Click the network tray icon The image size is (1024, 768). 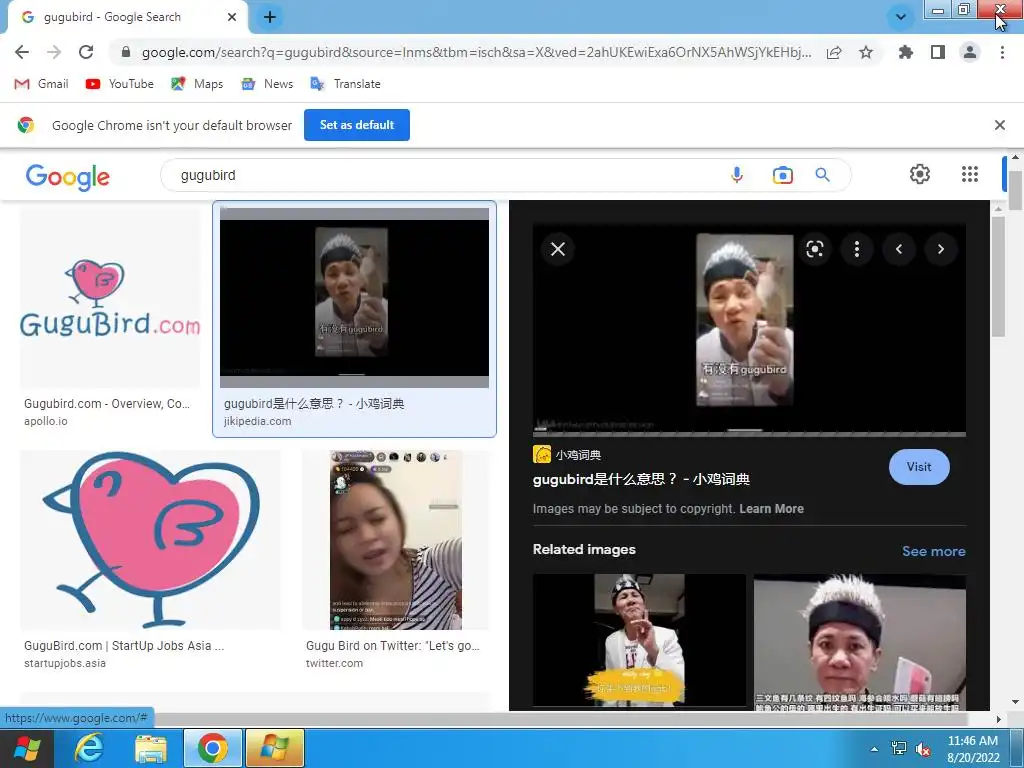click(899, 749)
